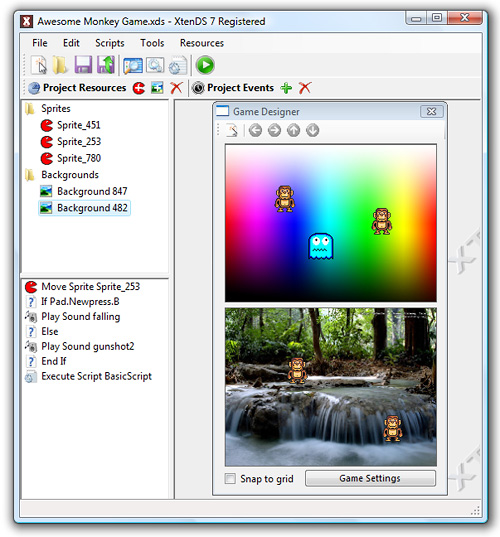The image size is (500, 537).
Task: Delete resource with the red X beside Project Resources
Action: coord(176,88)
